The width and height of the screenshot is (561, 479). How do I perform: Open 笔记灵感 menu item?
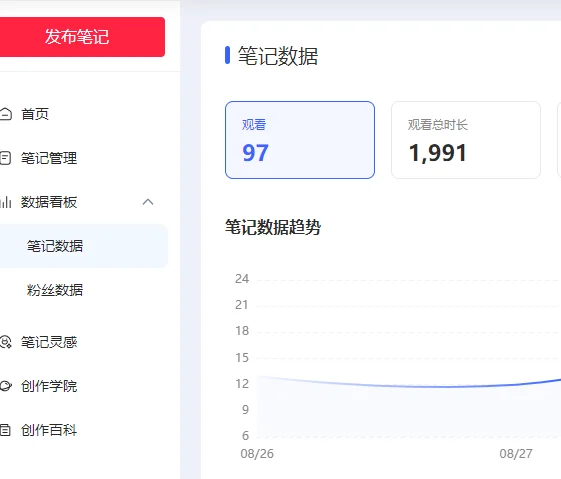pos(49,342)
